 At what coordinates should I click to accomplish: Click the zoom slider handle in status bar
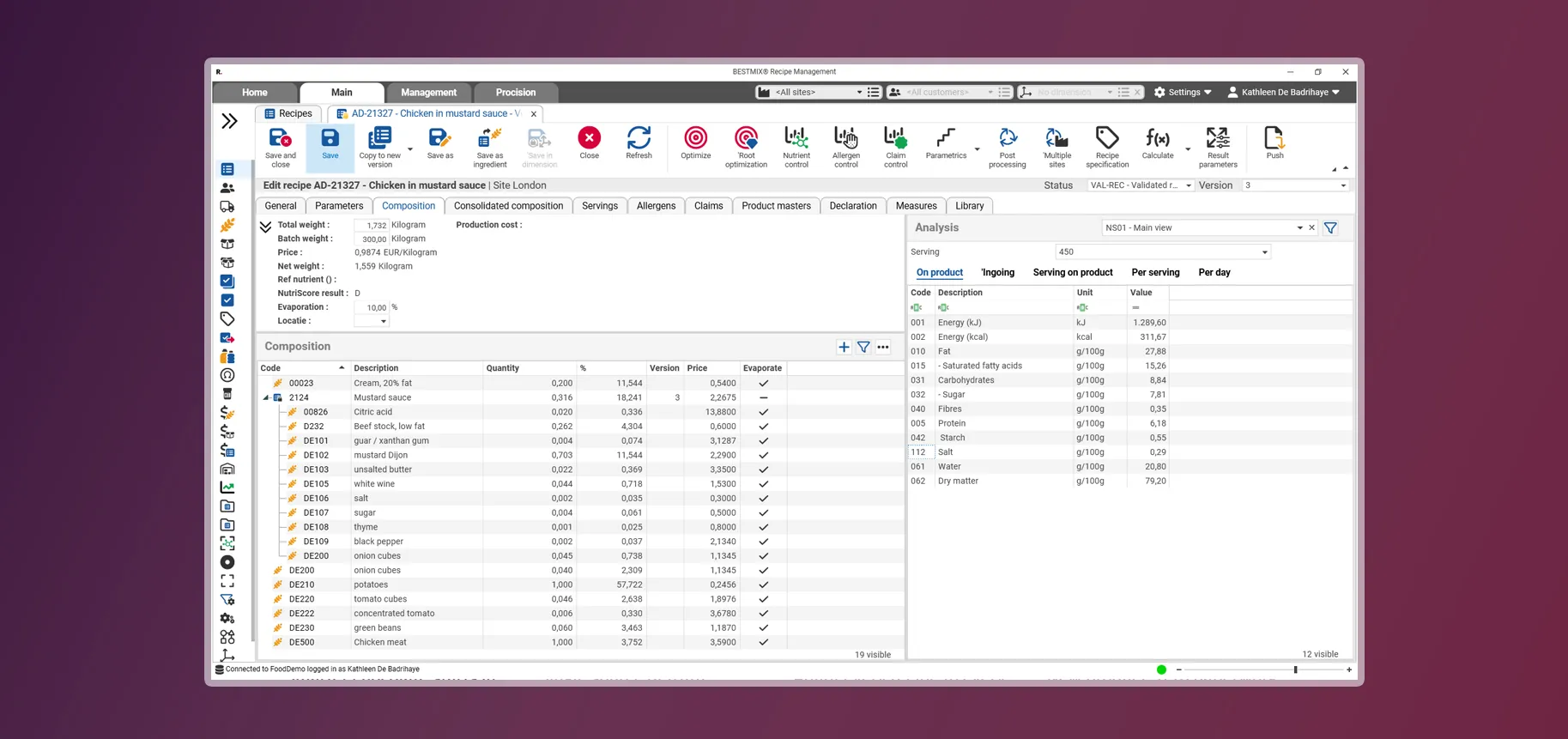(x=1295, y=669)
